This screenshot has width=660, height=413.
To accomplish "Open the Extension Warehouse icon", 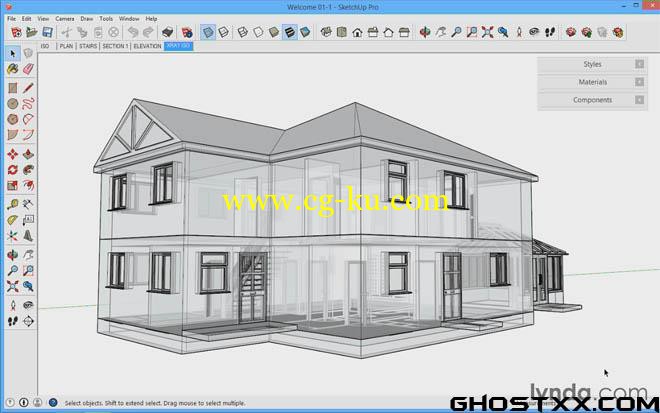I will pyautogui.click(x=618, y=32).
